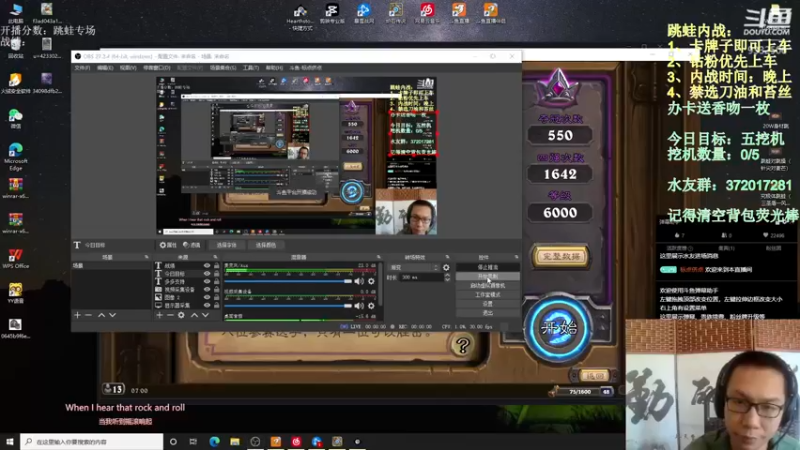Open Task View from taskbar
Image resolution: width=800 pixels, height=450 pixels.
coord(193,441)
